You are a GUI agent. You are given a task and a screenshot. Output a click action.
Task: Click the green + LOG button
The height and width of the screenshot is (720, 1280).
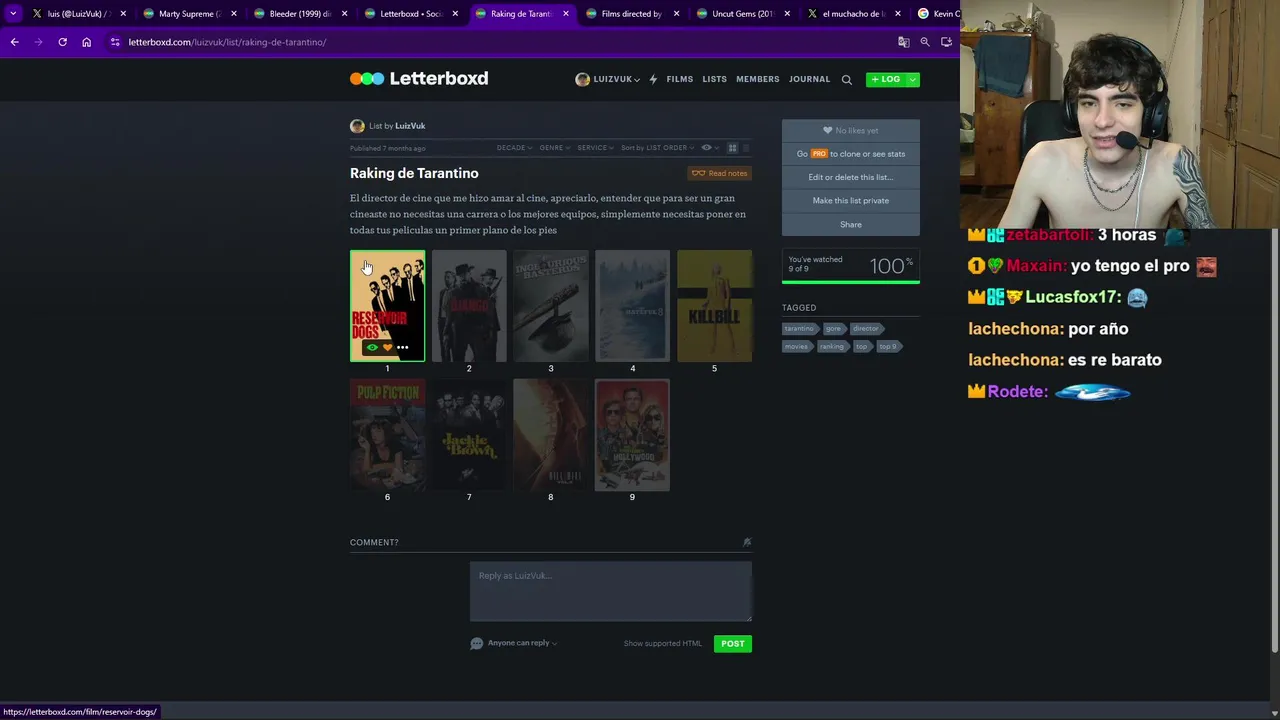click(886, 79)
